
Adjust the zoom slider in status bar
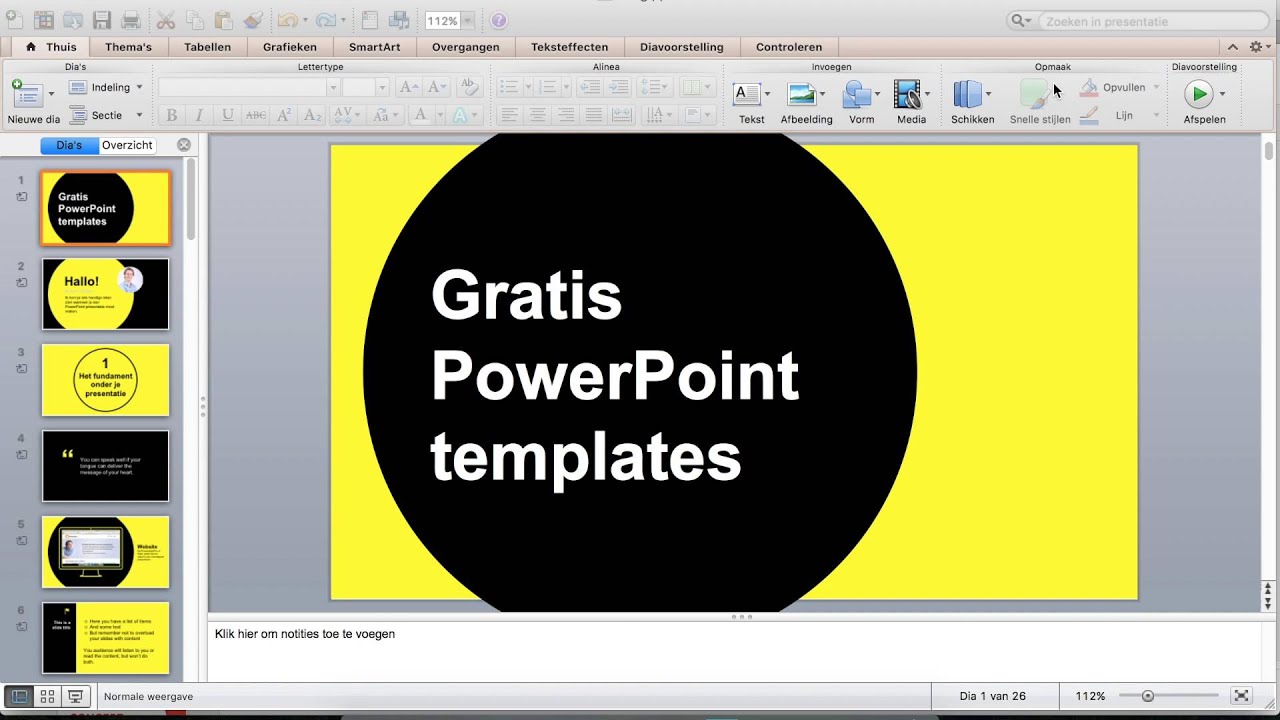tap(1148, 696)
